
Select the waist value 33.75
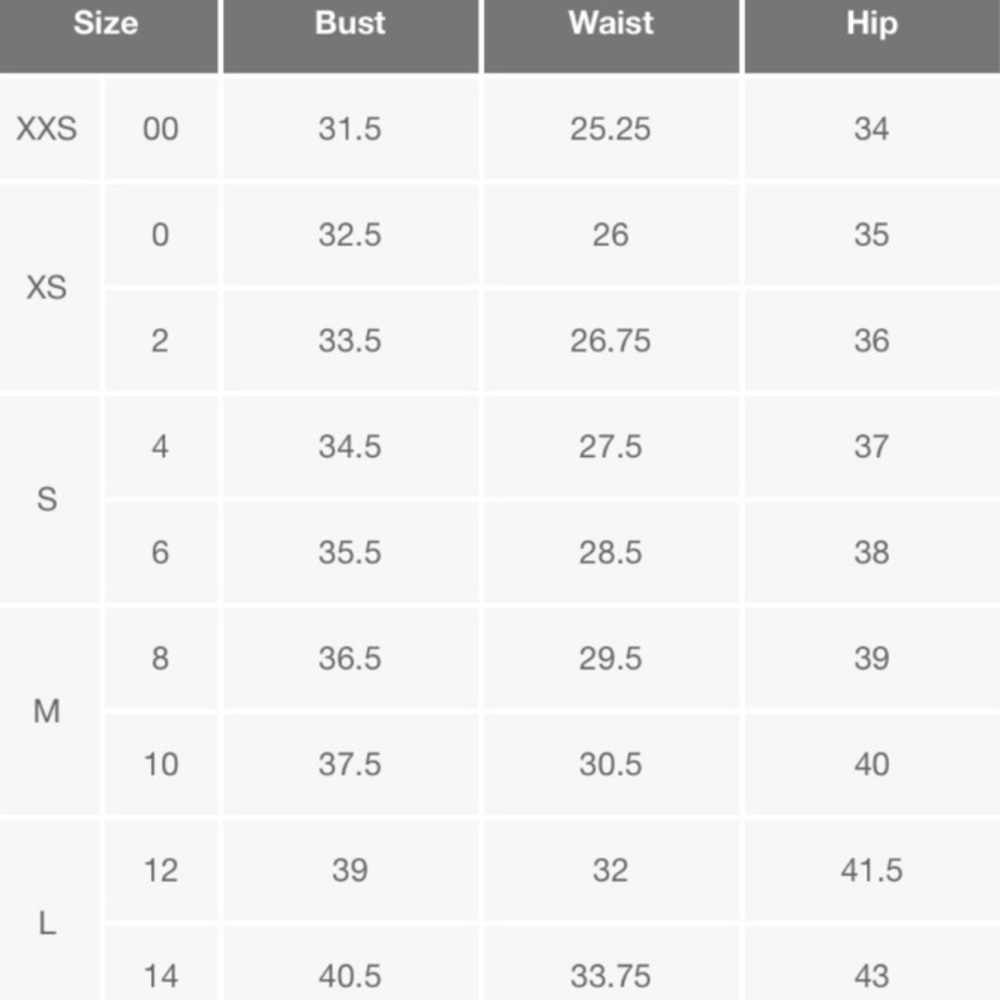click(x=610, y=975)
